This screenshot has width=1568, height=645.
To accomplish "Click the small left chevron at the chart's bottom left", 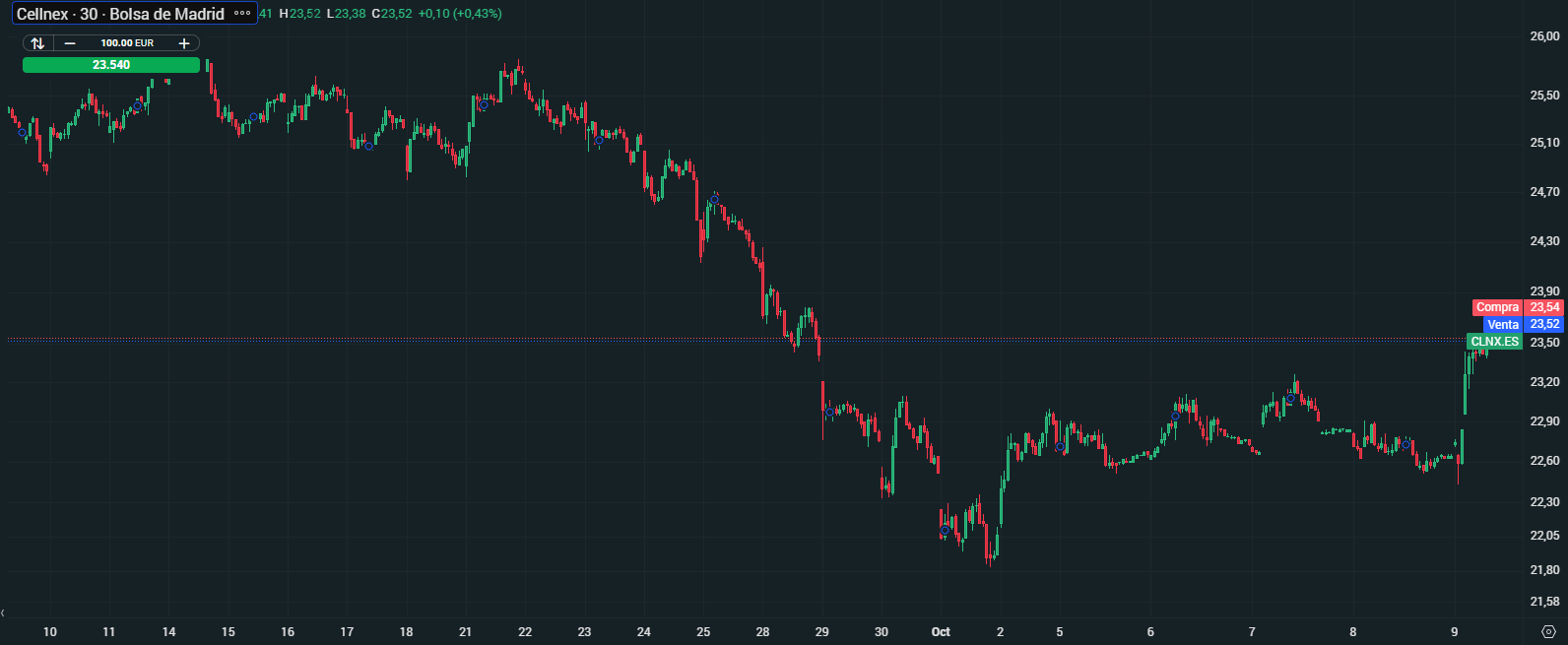I will click(4, 613).
